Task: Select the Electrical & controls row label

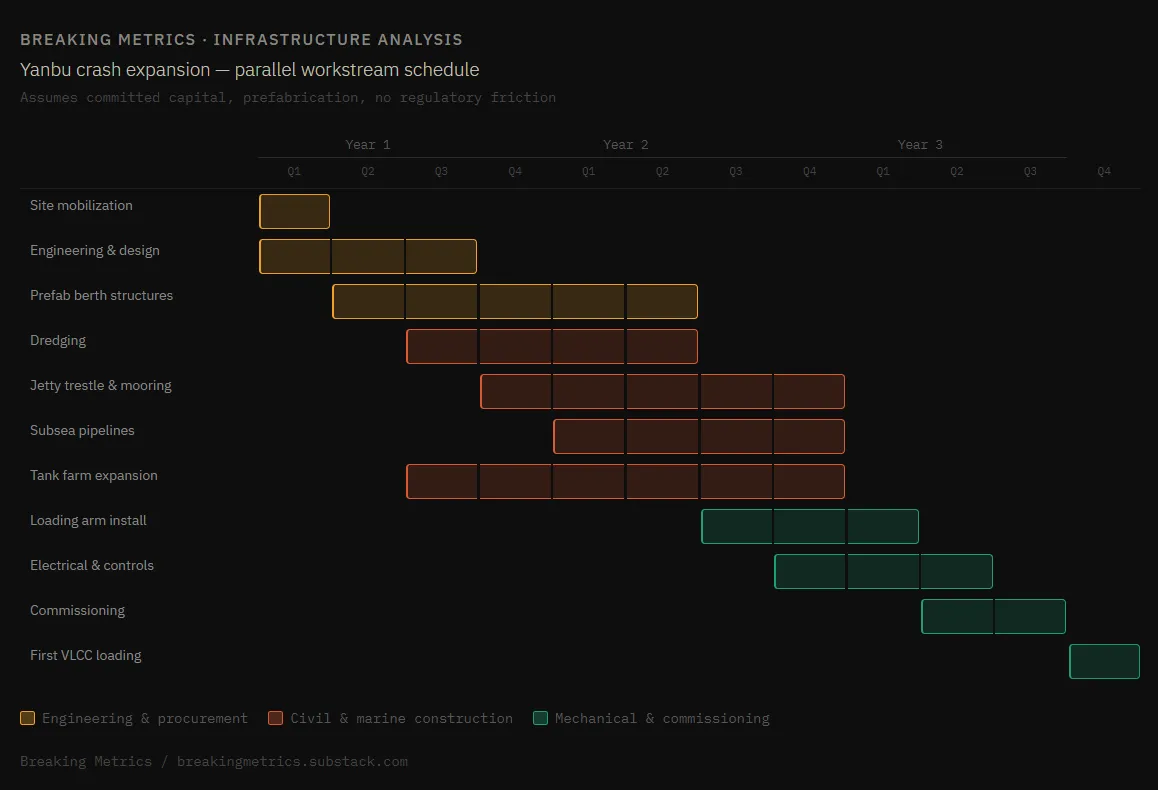Action: click(x=92, y=566)
